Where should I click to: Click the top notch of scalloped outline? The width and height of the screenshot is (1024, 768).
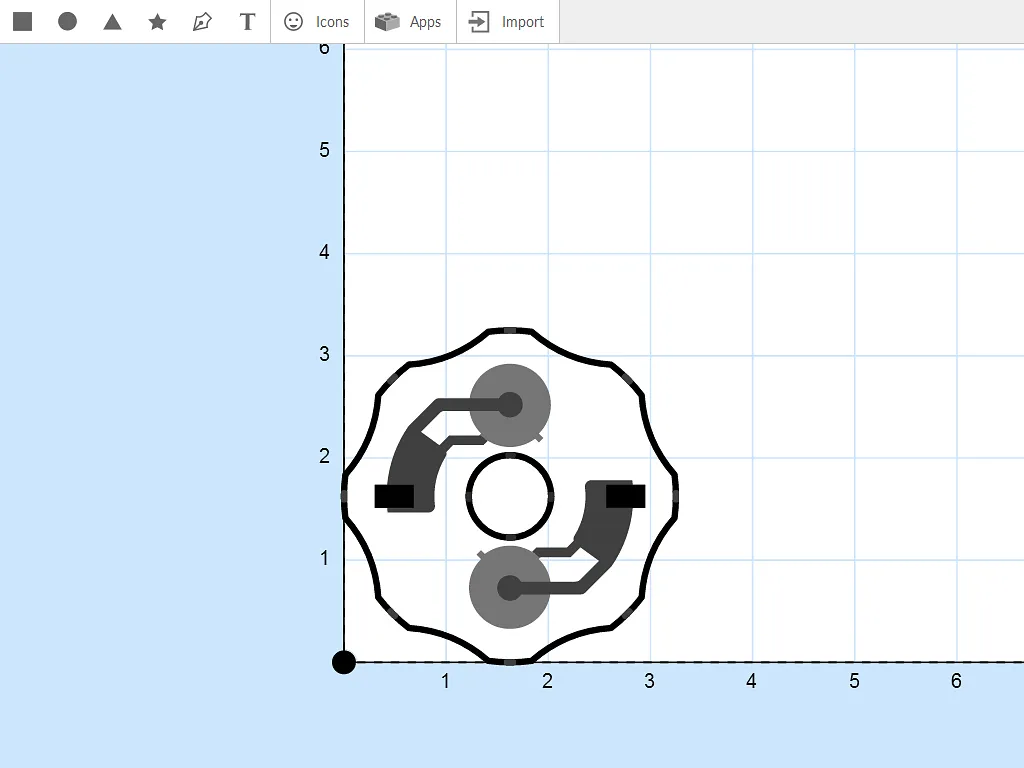(510, 329)
